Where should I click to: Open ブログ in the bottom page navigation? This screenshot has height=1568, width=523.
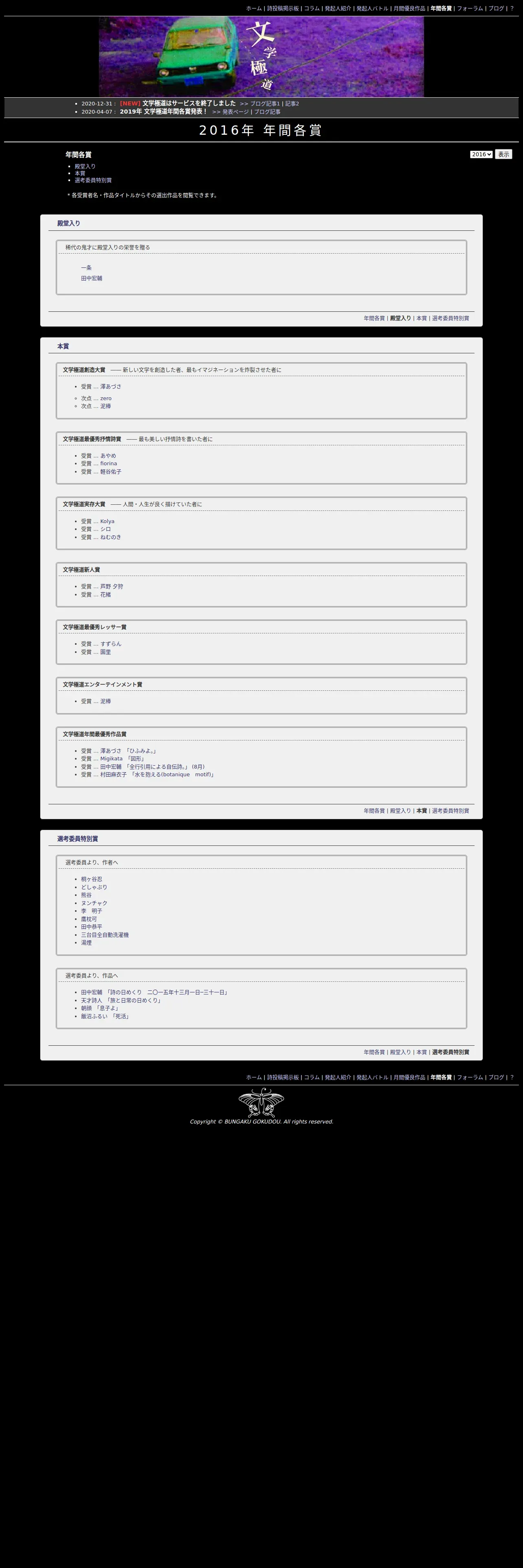496,1077
